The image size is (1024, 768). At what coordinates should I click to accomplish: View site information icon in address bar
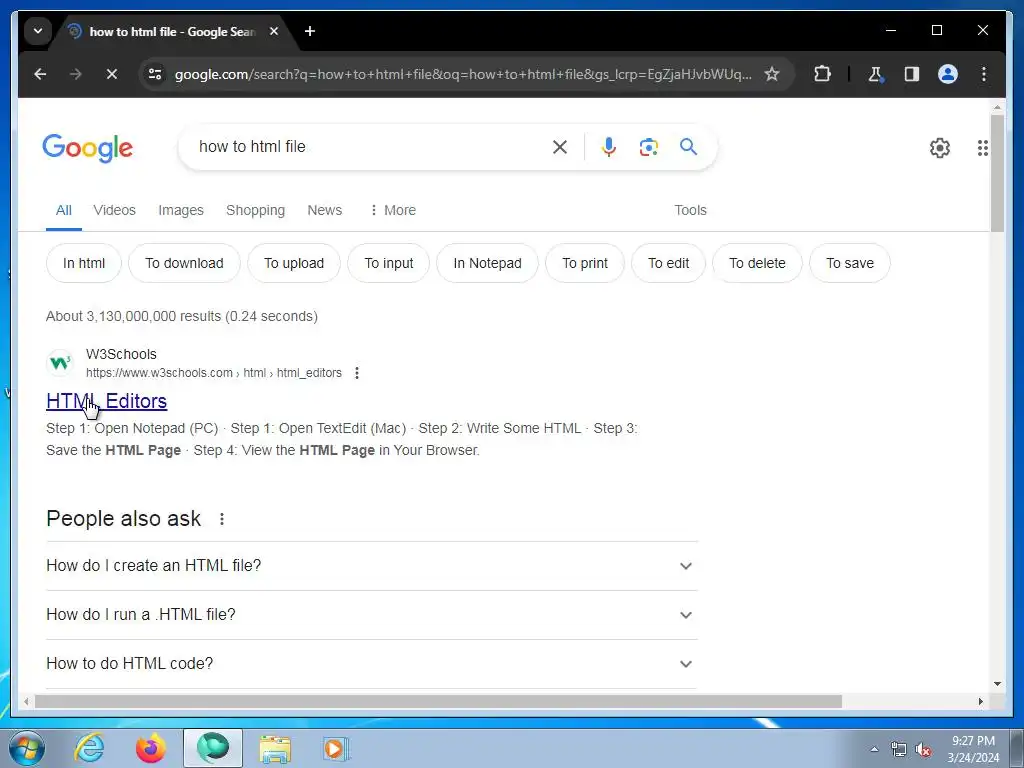(155, 74)
